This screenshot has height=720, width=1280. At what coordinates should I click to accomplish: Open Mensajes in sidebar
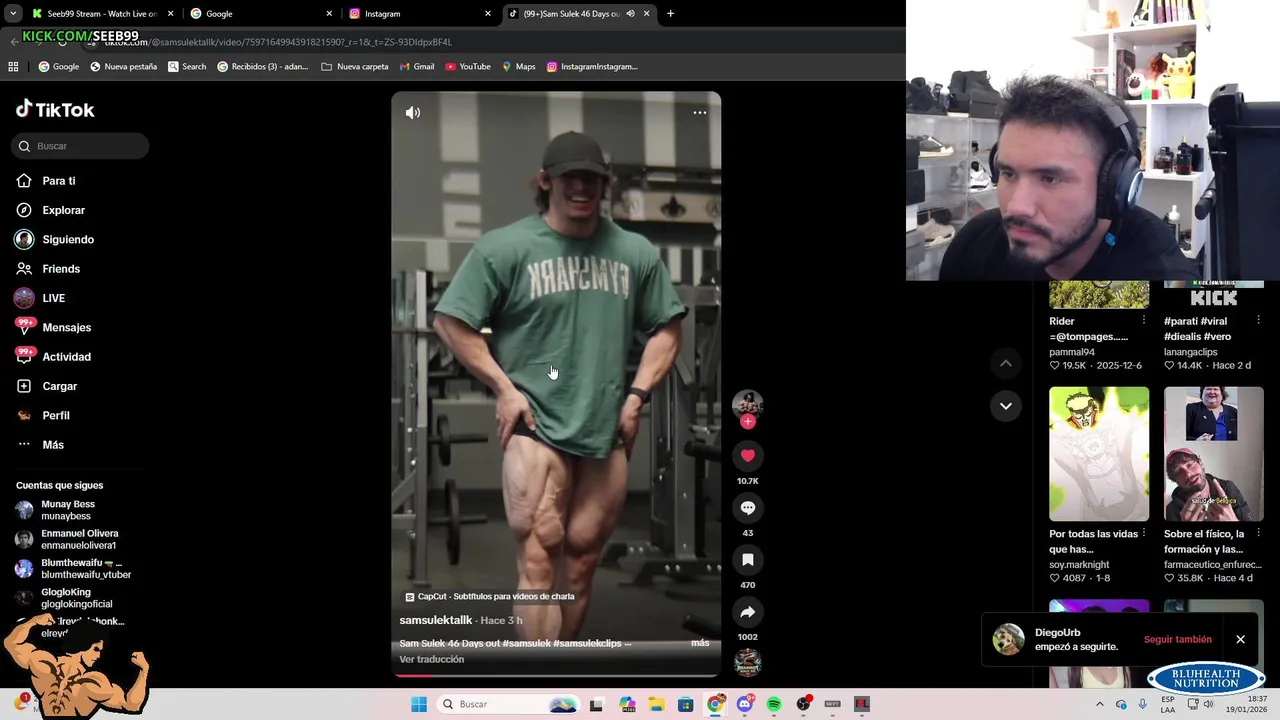pos(66,327)
